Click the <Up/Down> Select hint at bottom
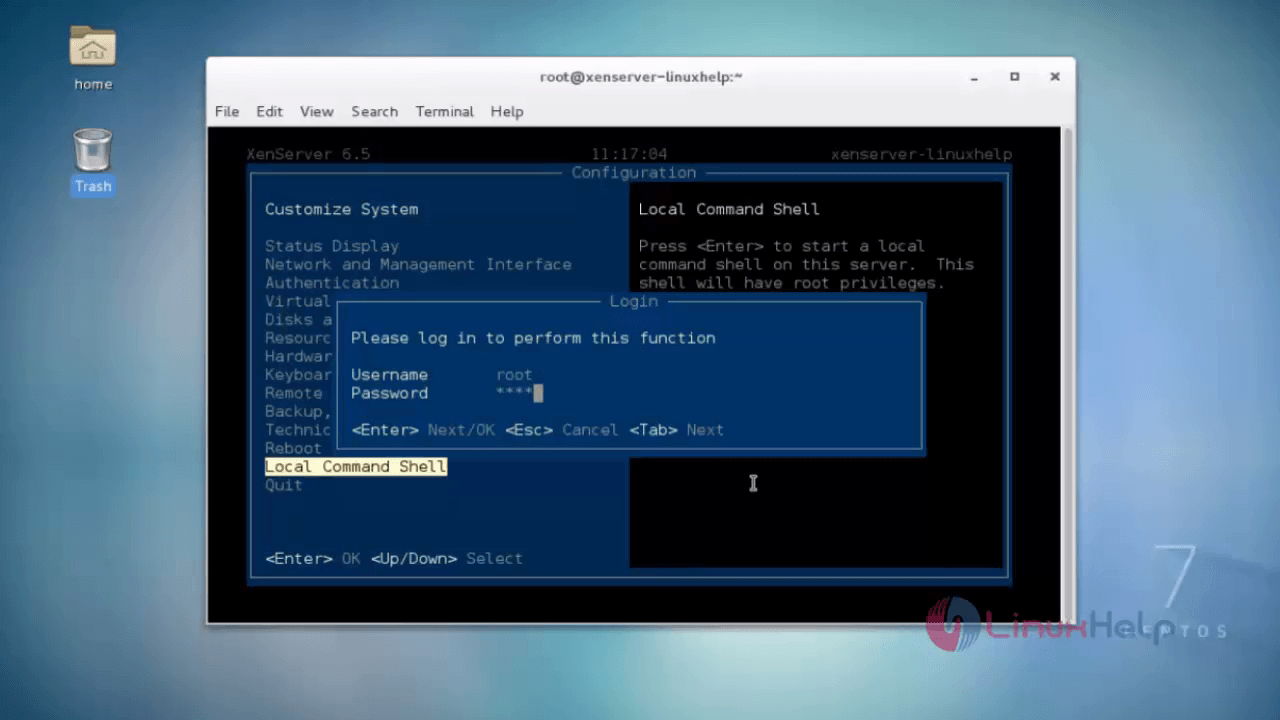Image resolution: width=1280 pixels, height=720 pixels. 447,559
